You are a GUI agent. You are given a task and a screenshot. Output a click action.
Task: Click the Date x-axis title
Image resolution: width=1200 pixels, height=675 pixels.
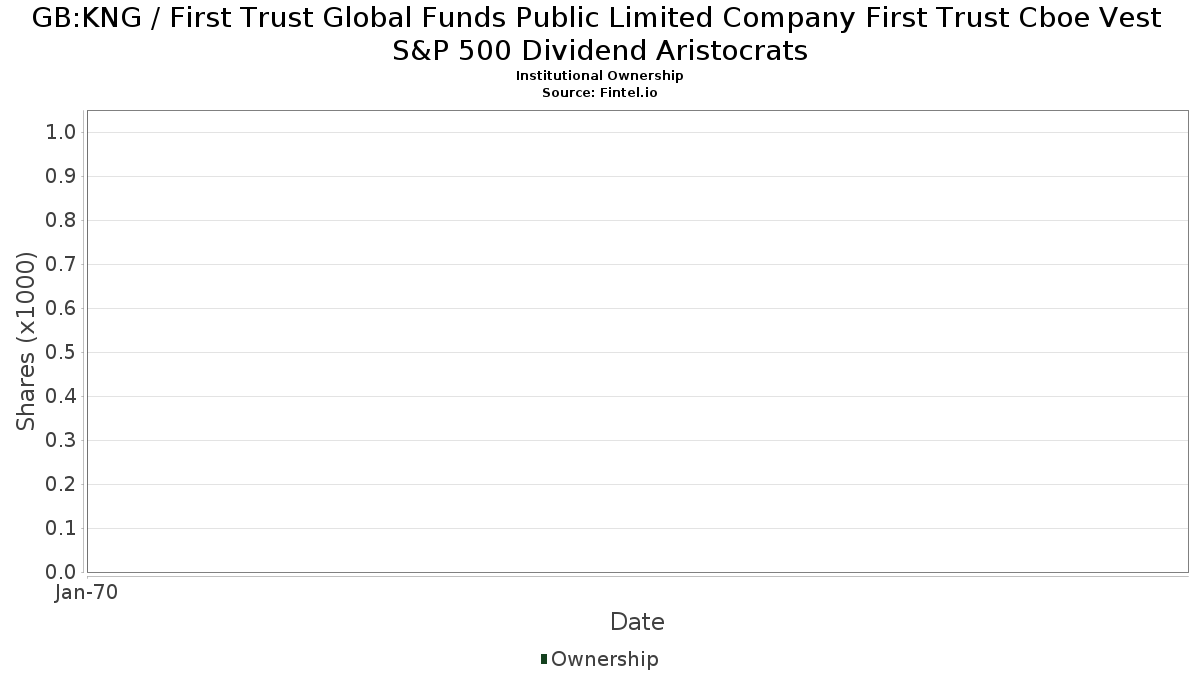(x=637, y=622)
